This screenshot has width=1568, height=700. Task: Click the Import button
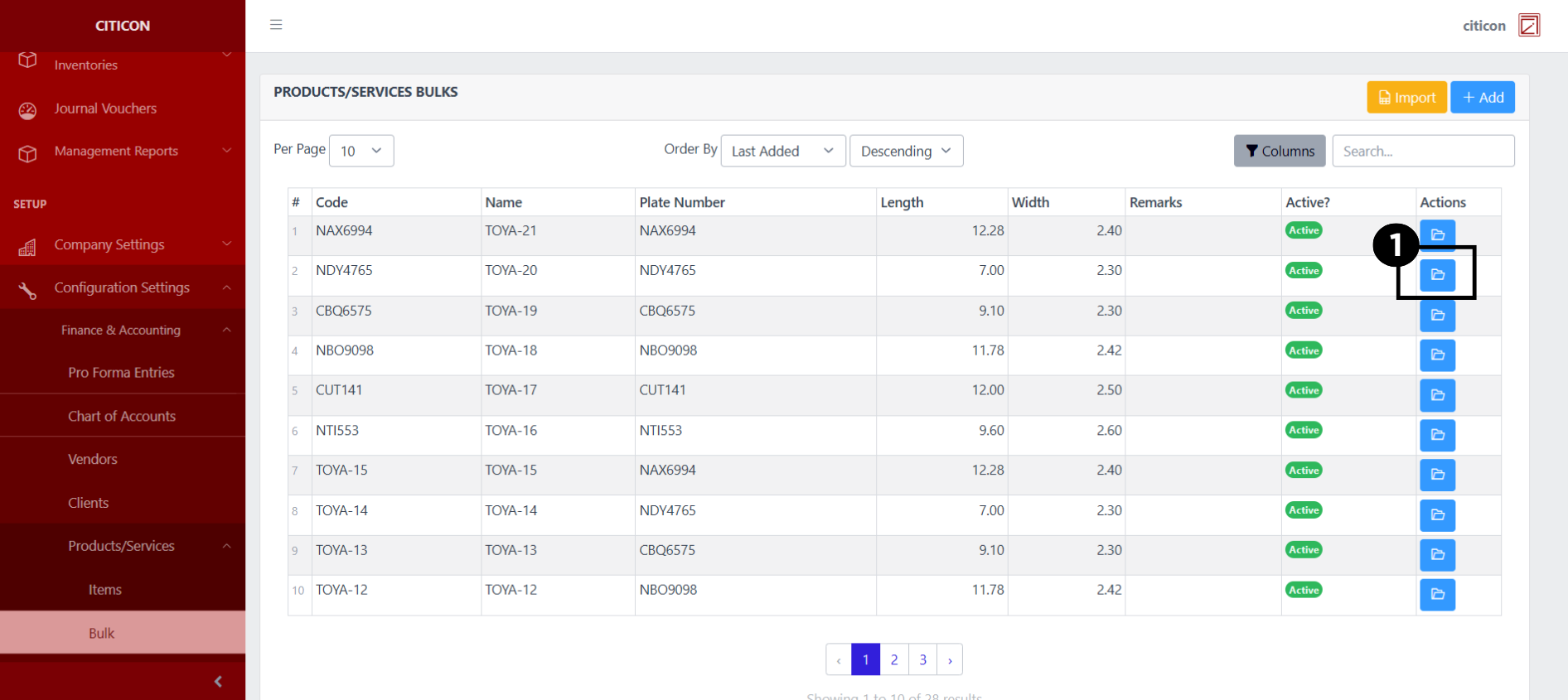pyautogui.click(x=1406, y=98)
